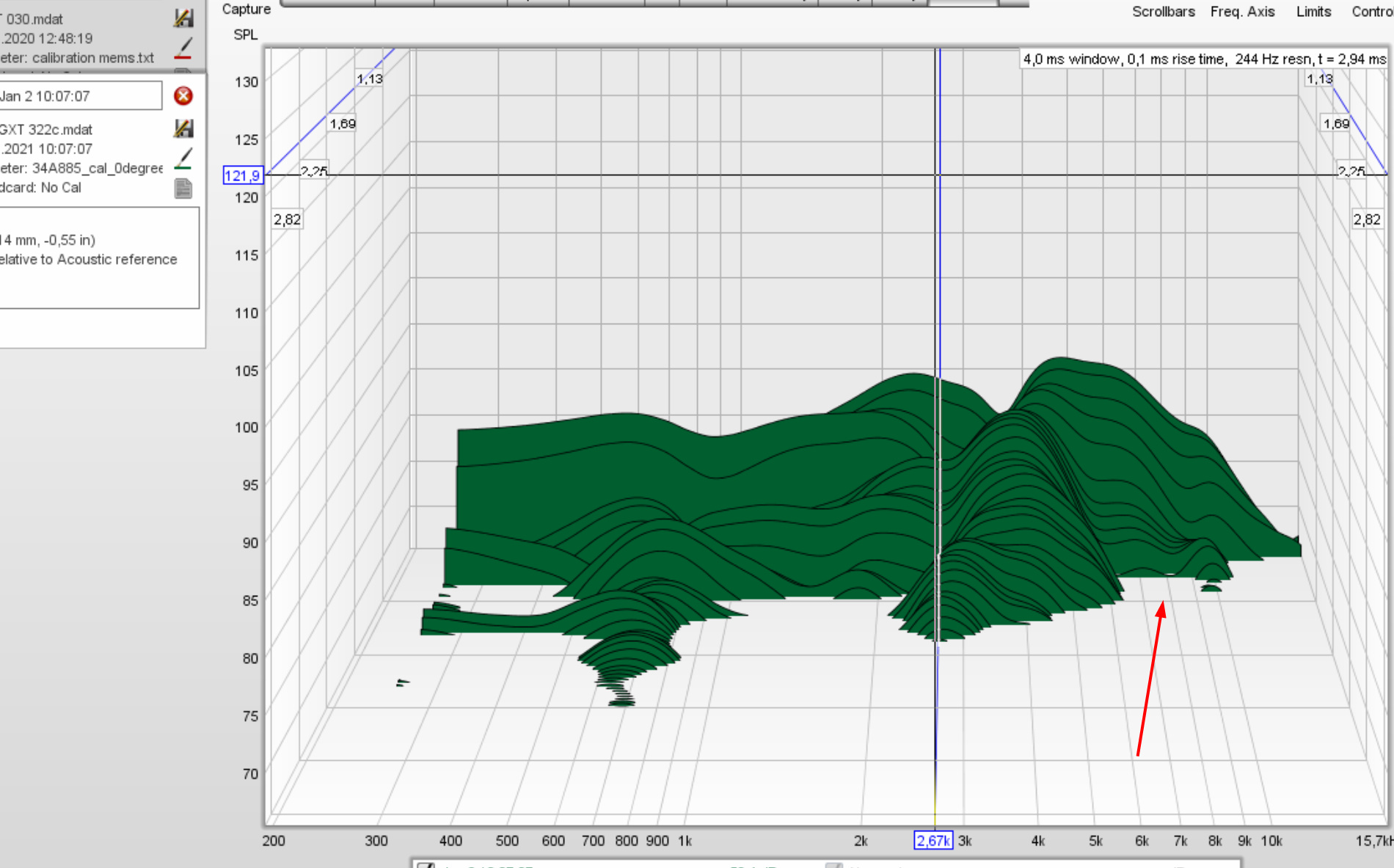The height and width of the screenshot is (868, 1394).
Task: Click the '130' SPL axis label
Action: (247, 82)
